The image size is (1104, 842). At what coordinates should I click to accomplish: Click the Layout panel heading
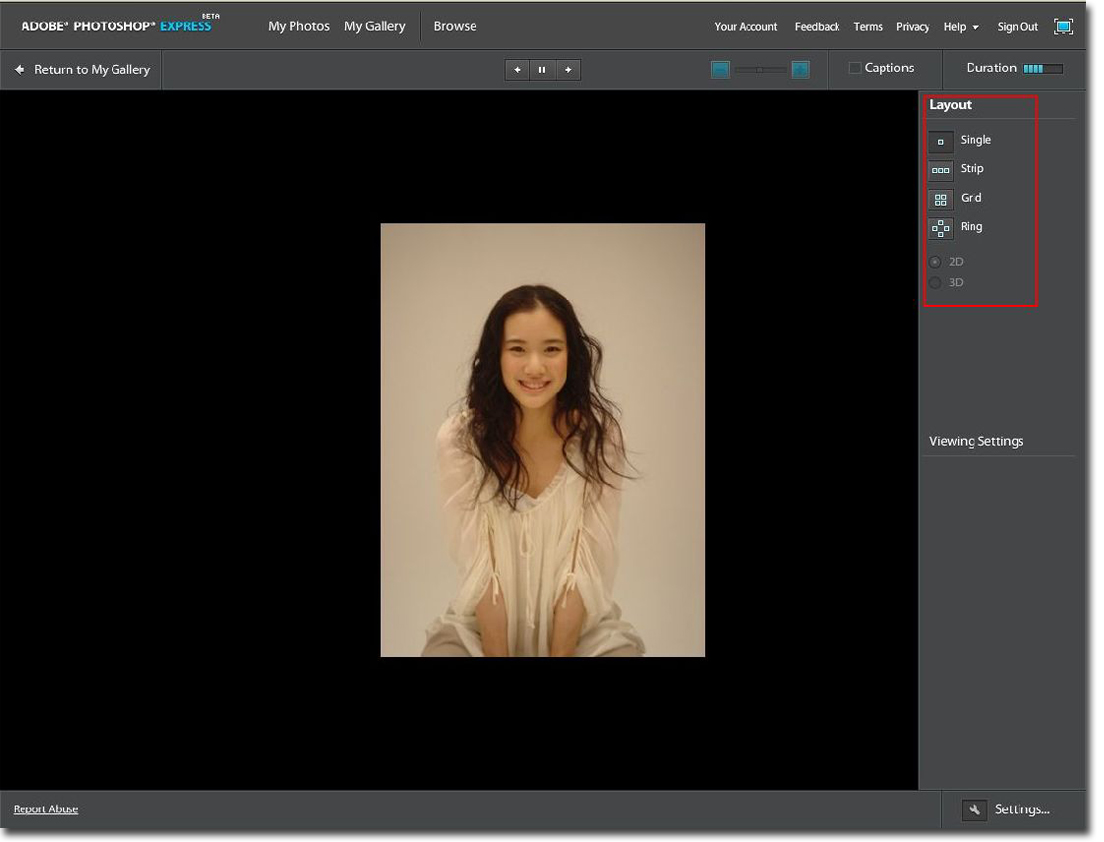(950, 104)
